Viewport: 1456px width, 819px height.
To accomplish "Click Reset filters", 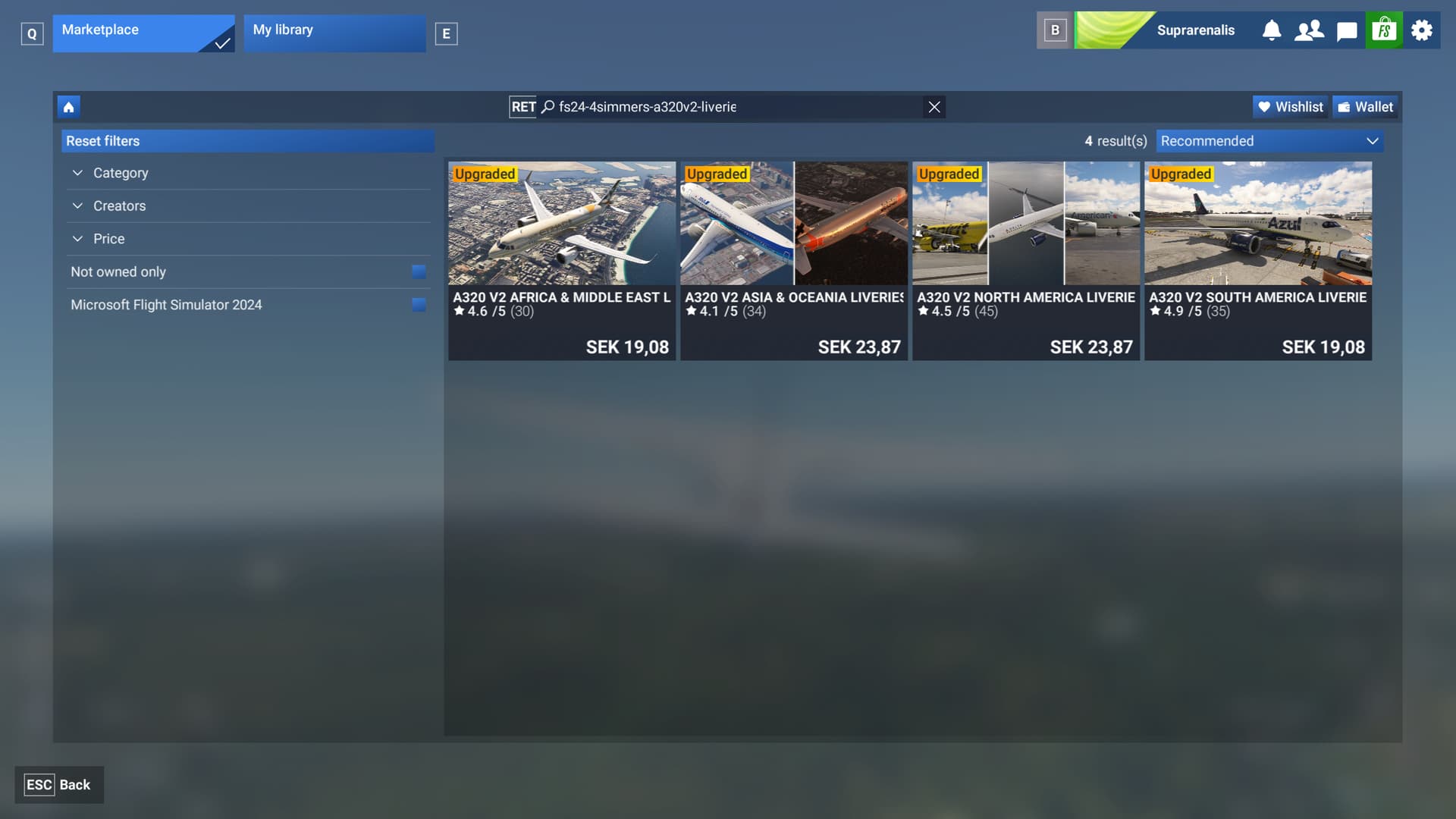I will pyautogui.click(x=248, y=141).
